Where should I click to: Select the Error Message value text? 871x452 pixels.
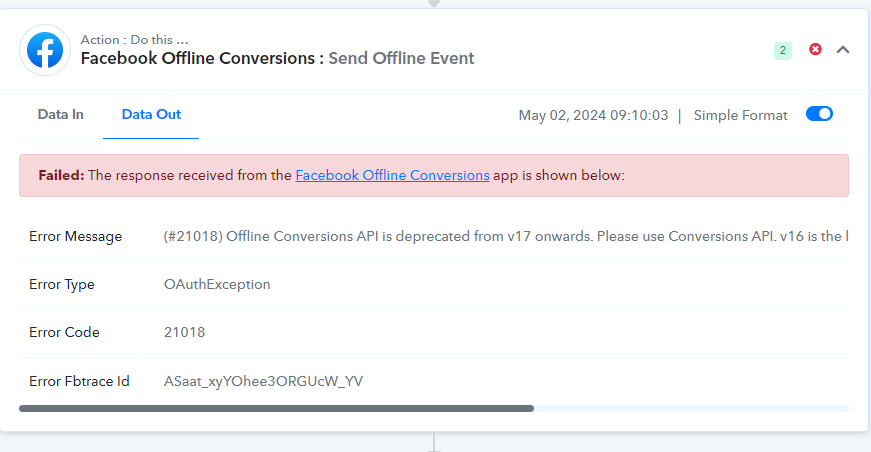click(x=505, y=237)
